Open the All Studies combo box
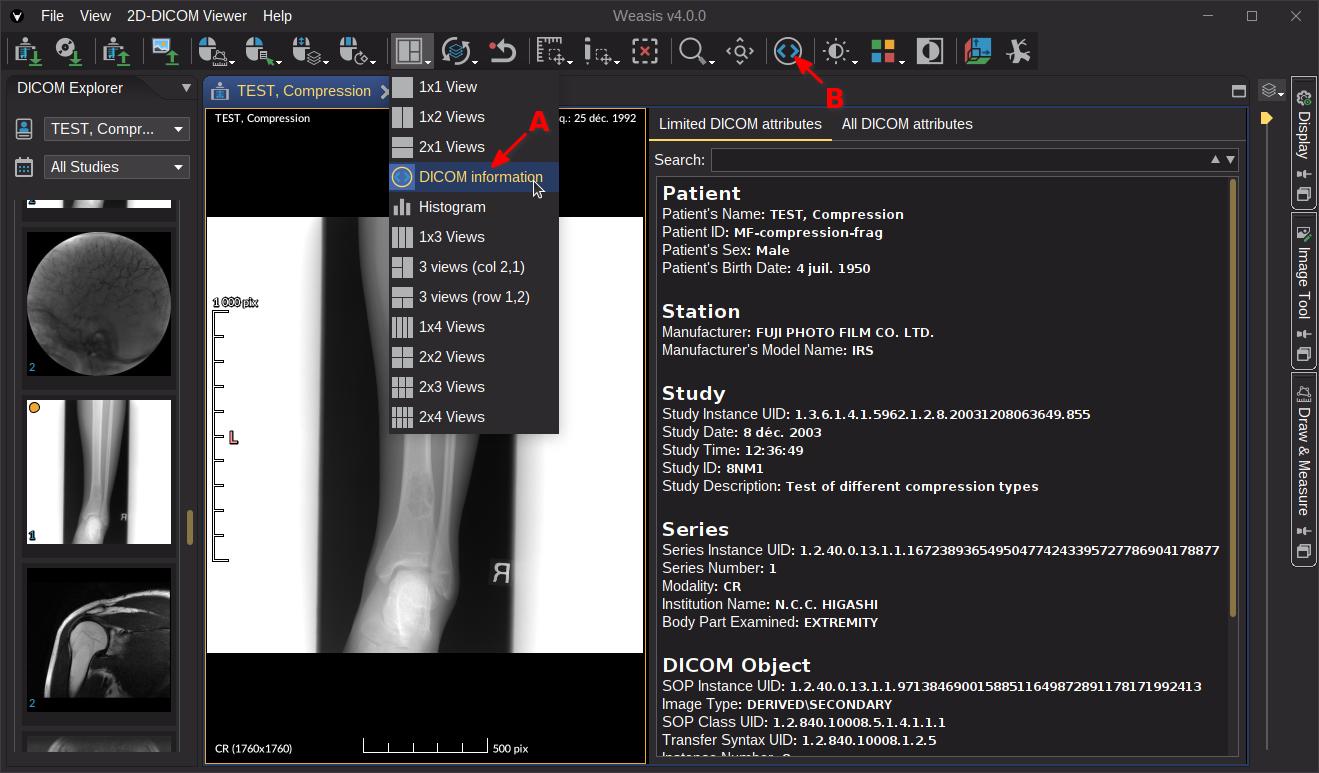 click(116, 167)
